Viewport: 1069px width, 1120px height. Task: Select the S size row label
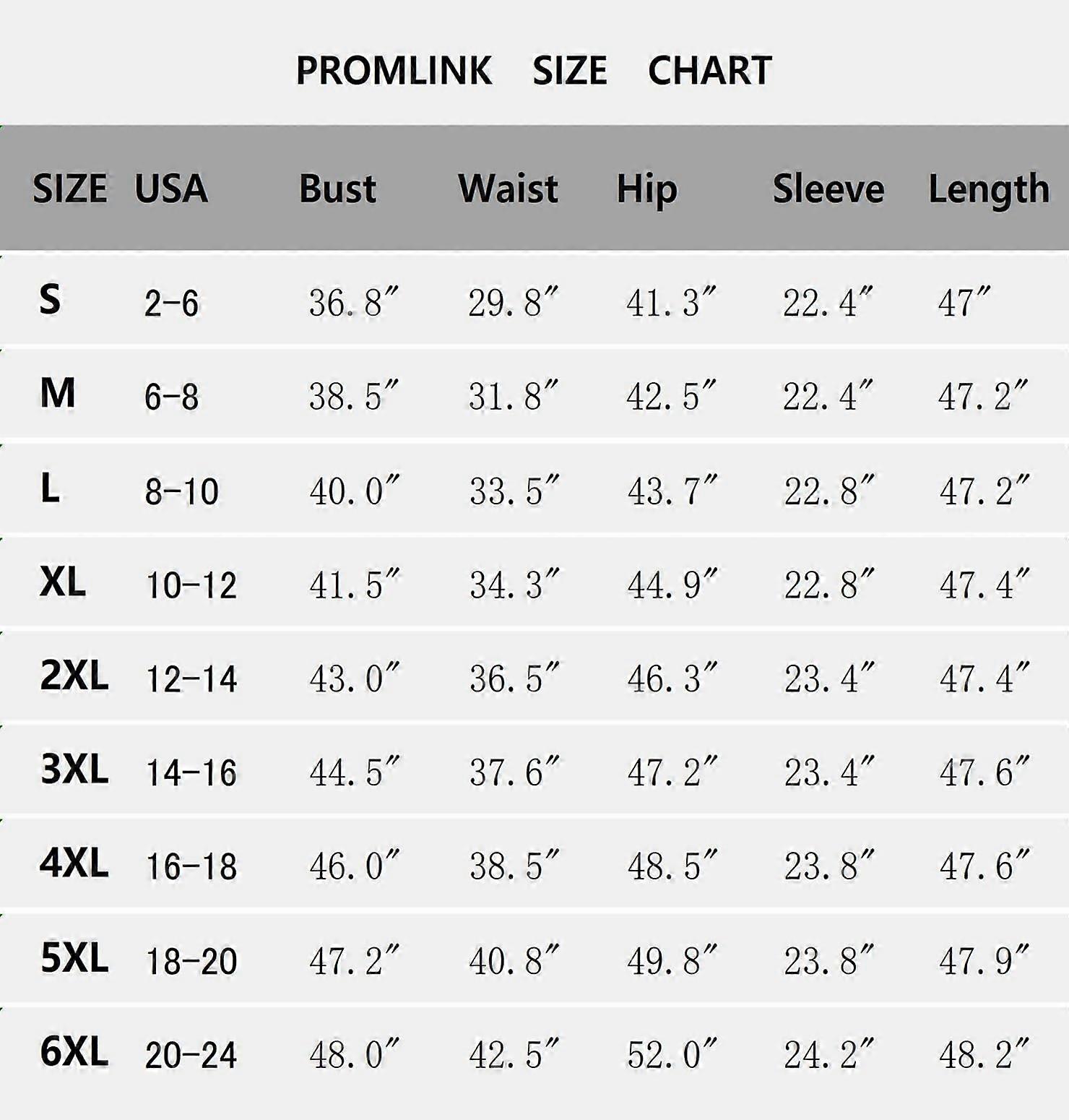point(50,298)
